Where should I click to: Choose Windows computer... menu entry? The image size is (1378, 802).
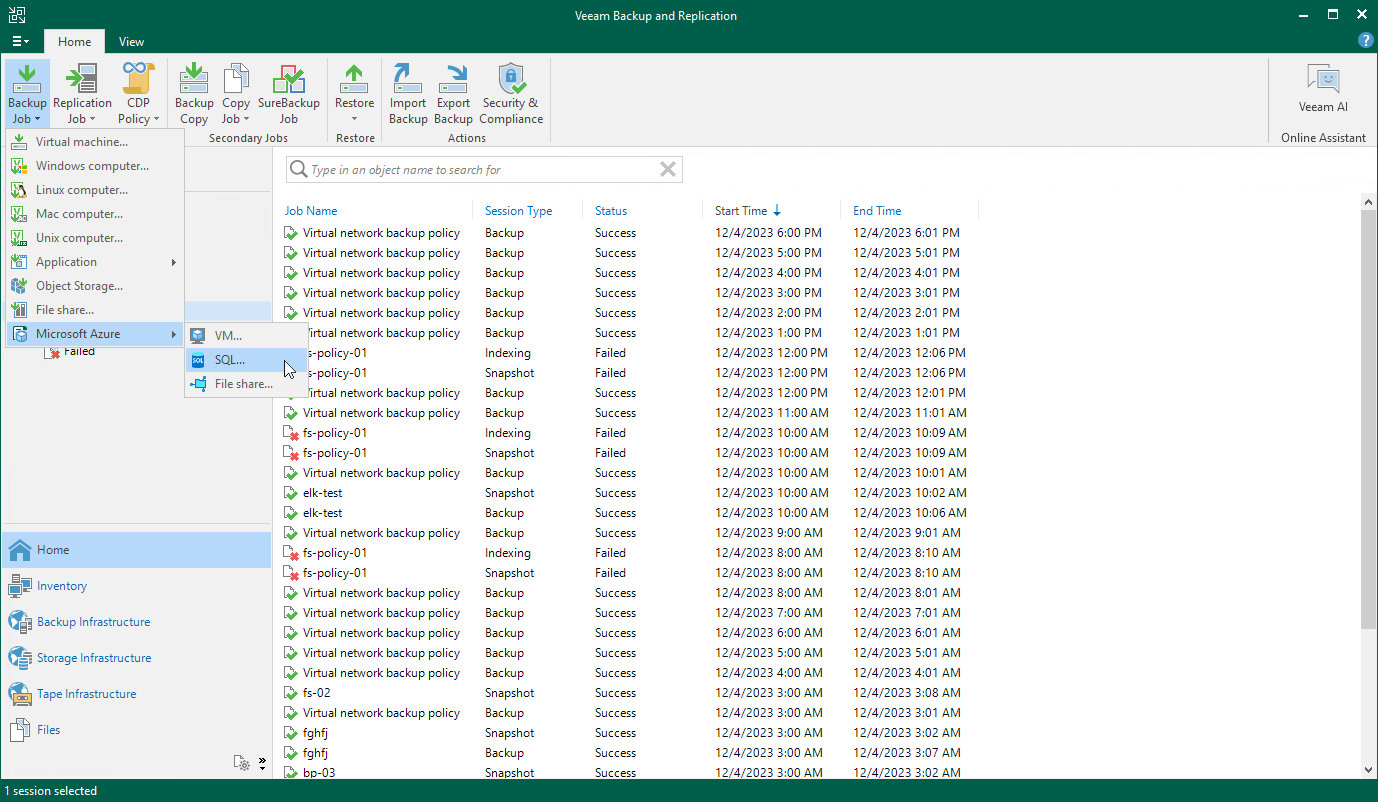[95, 166]
